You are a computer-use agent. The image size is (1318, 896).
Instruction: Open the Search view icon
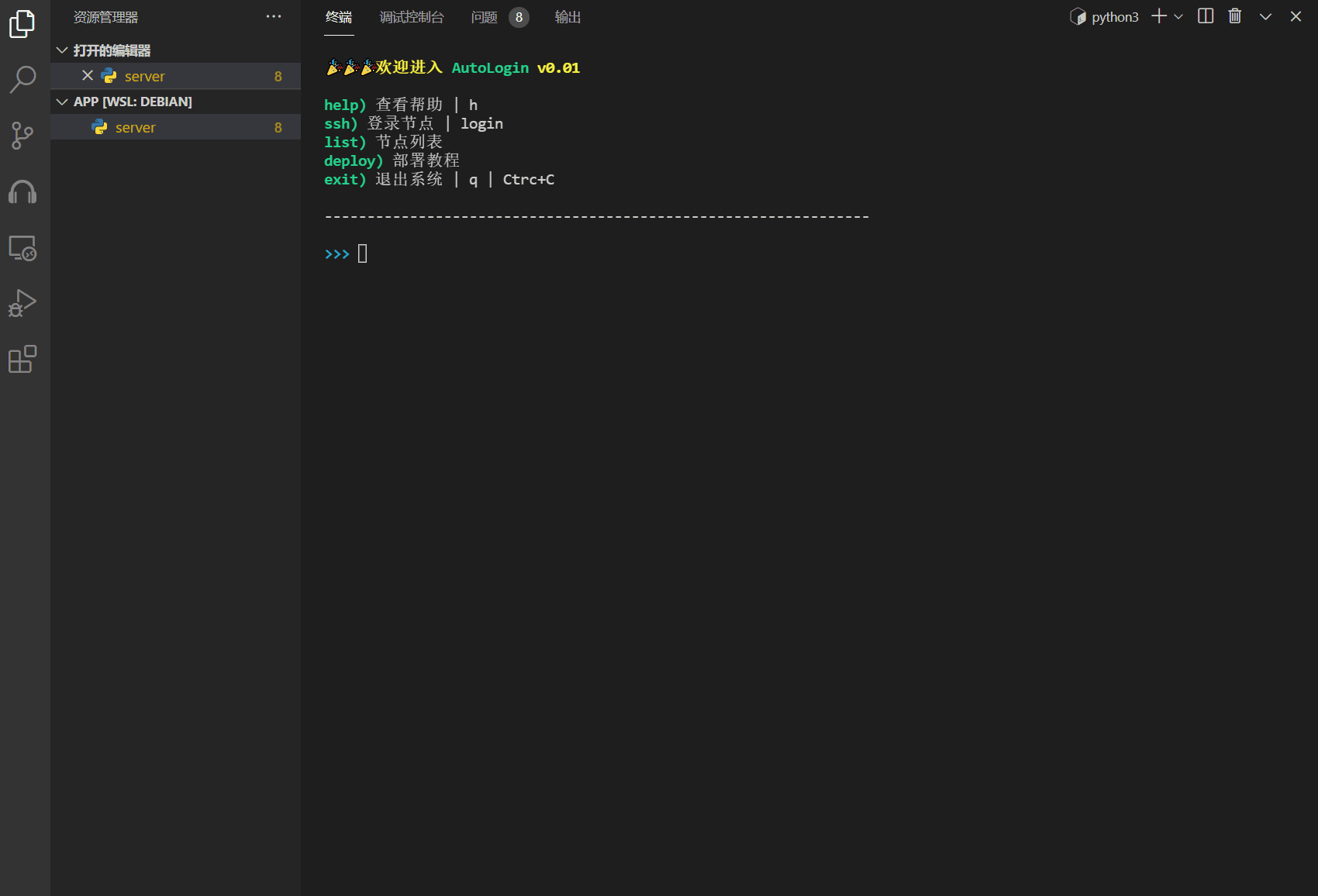pyautogui.click(x=22, y=79)
